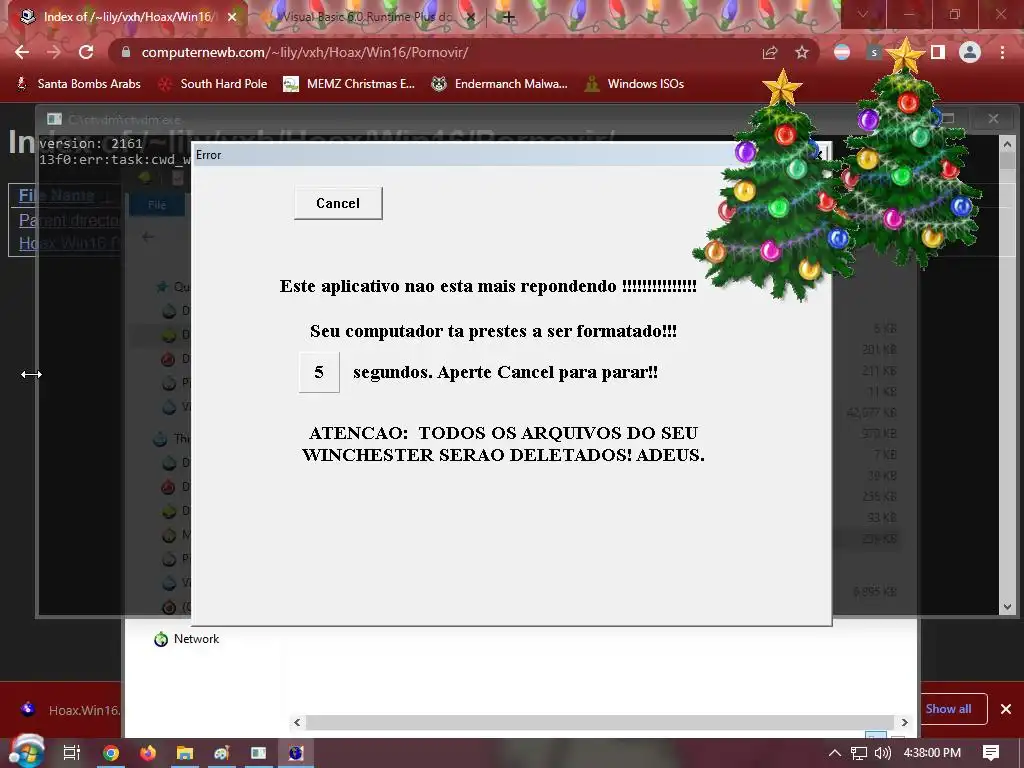Click the extension icon labeled S

[x=874, y=52]
